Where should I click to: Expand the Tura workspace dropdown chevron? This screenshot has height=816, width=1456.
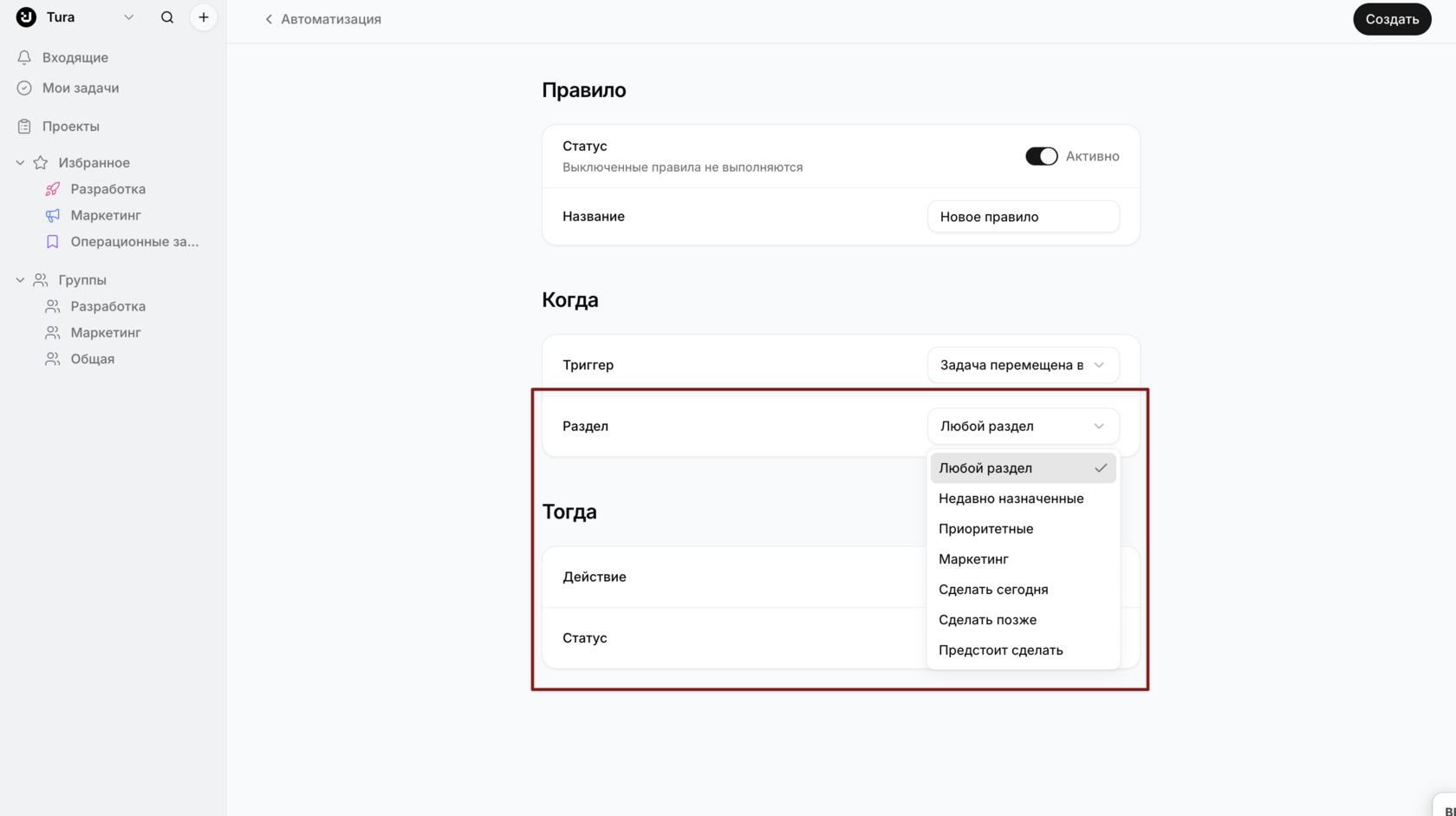(x=128, y=17)
